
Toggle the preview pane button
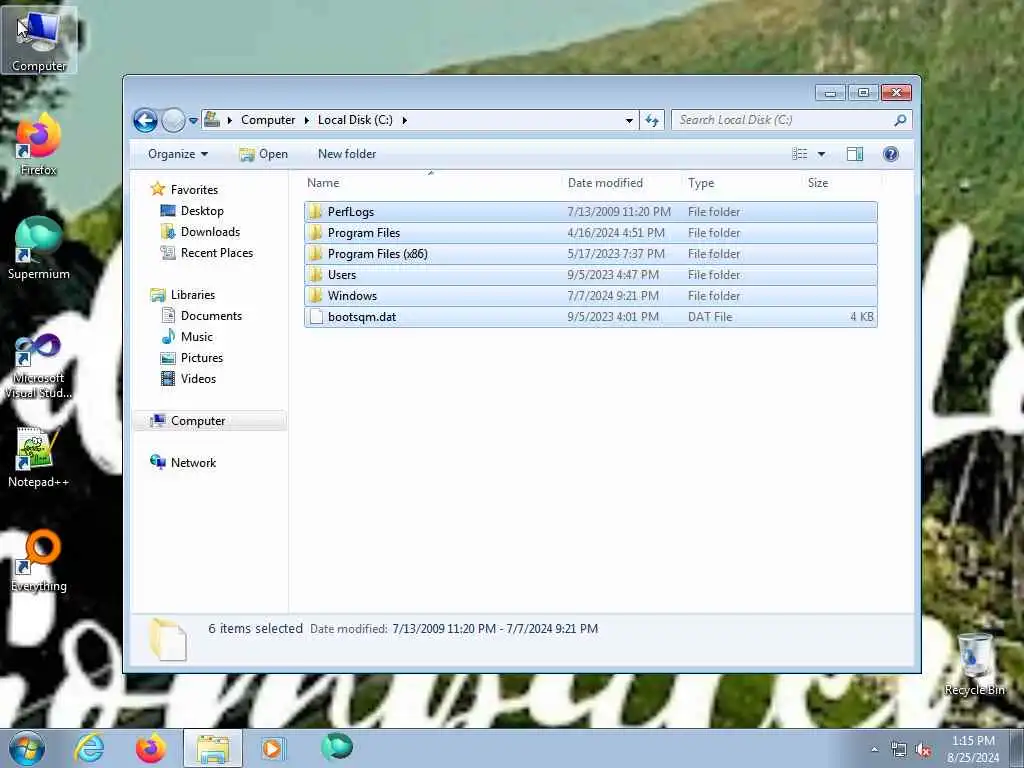pos(854,154)
